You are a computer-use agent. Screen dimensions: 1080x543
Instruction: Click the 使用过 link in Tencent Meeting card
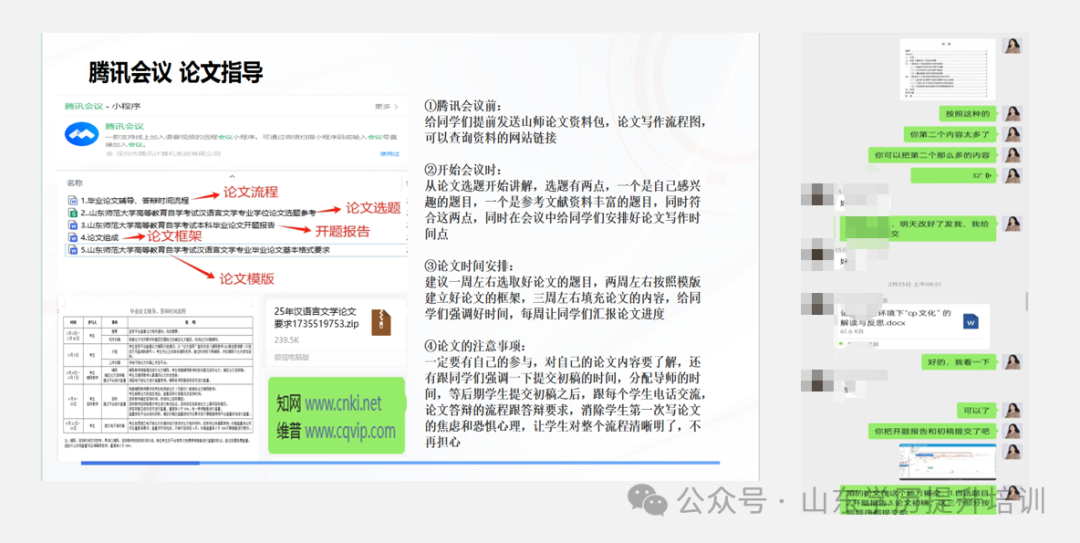tap(389, 154)
